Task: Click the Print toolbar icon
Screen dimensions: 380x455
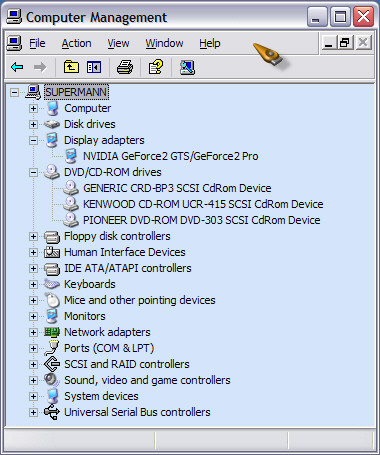Action: [x=125, y=67]
